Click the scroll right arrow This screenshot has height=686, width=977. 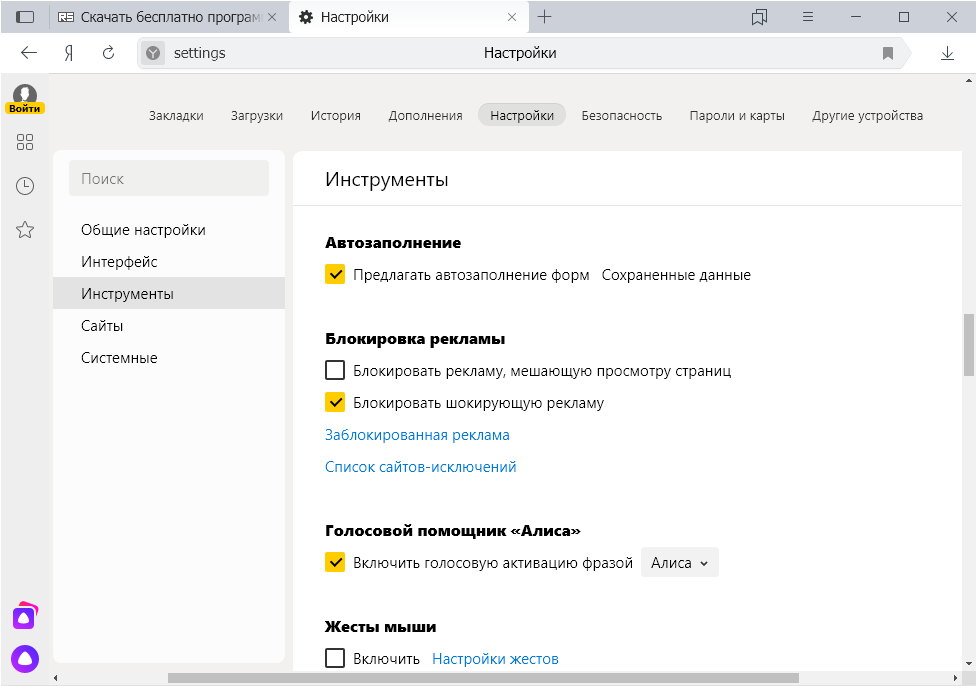[955, 678]
